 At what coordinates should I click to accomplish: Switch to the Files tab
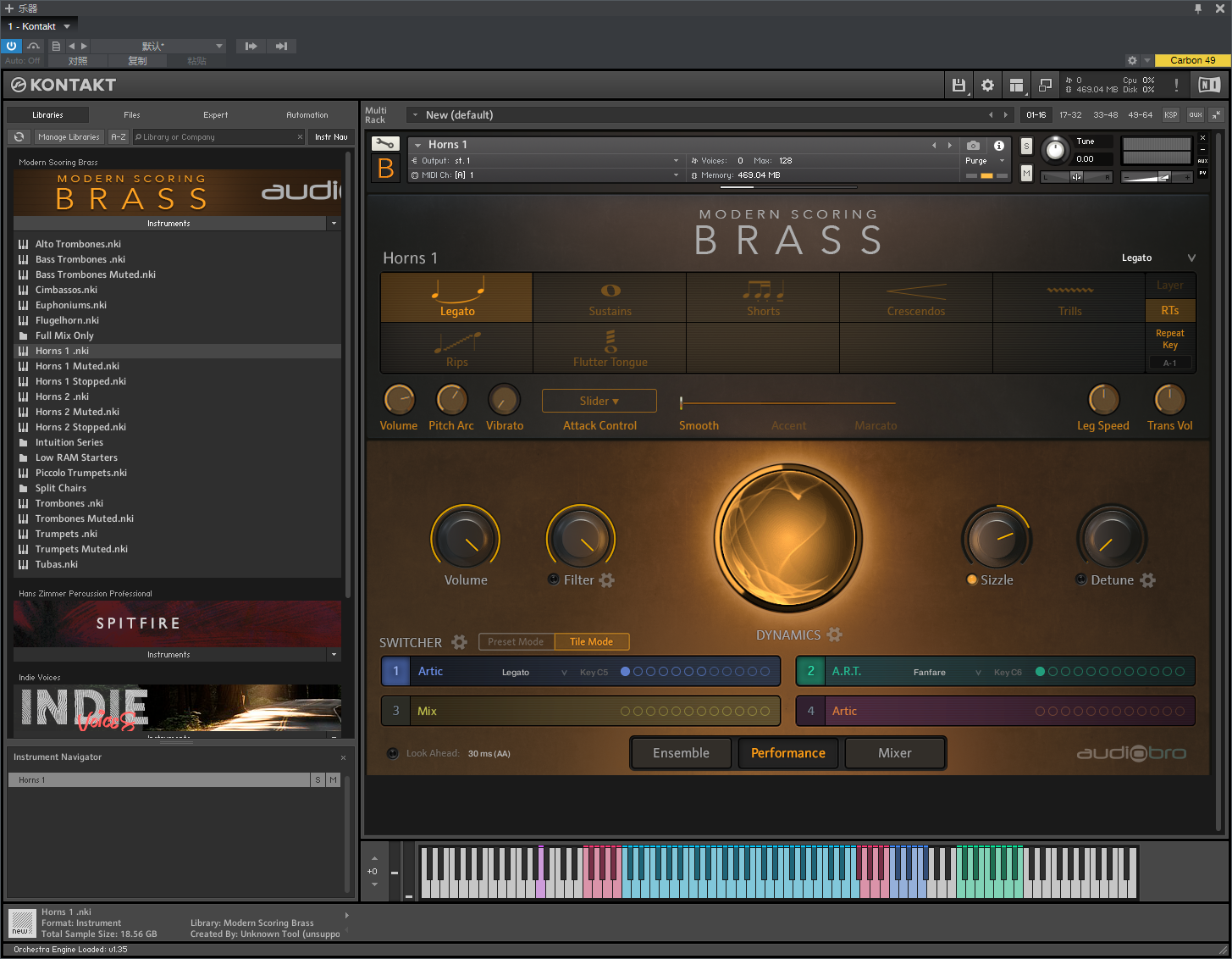coord(131,114)
